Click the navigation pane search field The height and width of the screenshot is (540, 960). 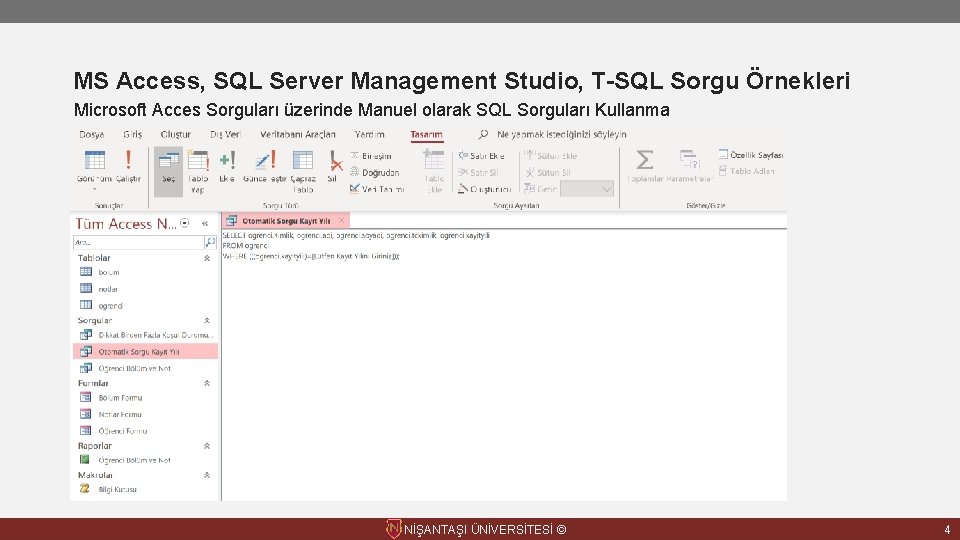(x=138, y=242)
